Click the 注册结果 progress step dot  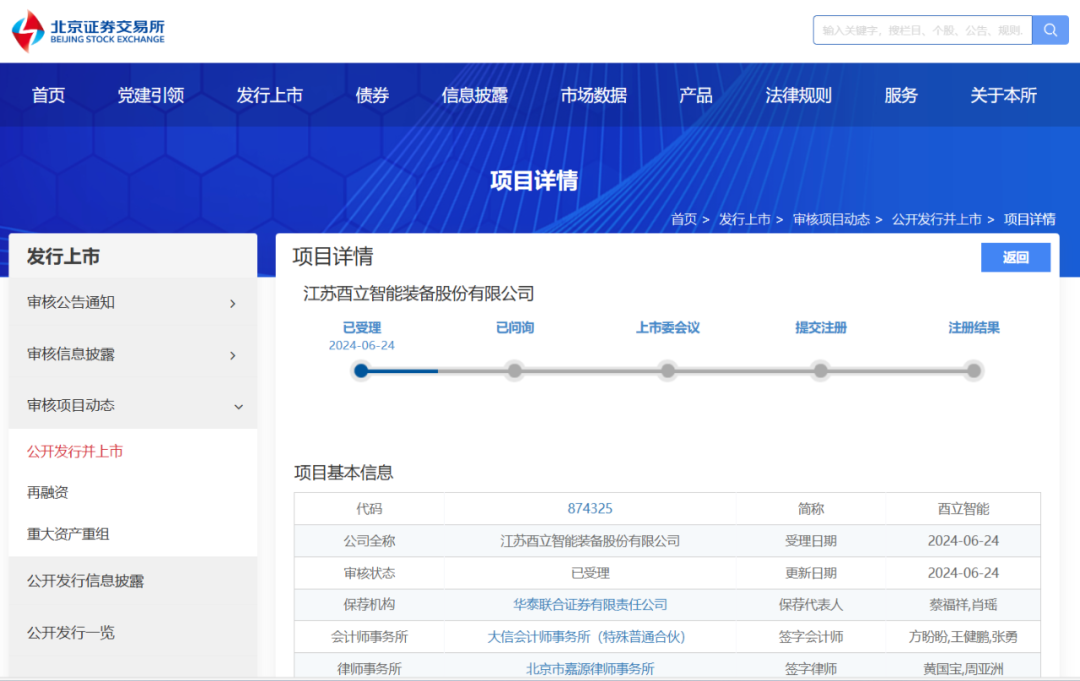[973, 370]
